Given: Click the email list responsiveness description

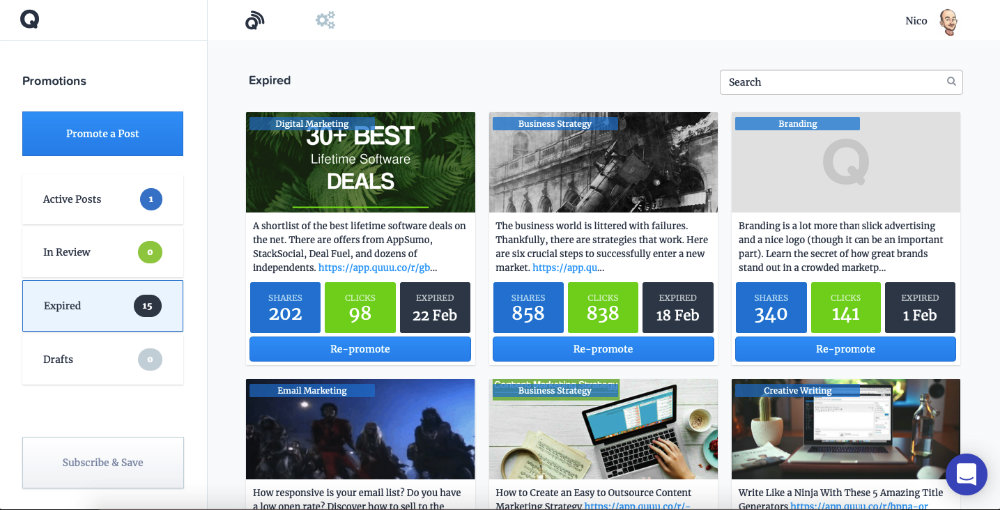Looking at the screenshot, I should [357, 499].
